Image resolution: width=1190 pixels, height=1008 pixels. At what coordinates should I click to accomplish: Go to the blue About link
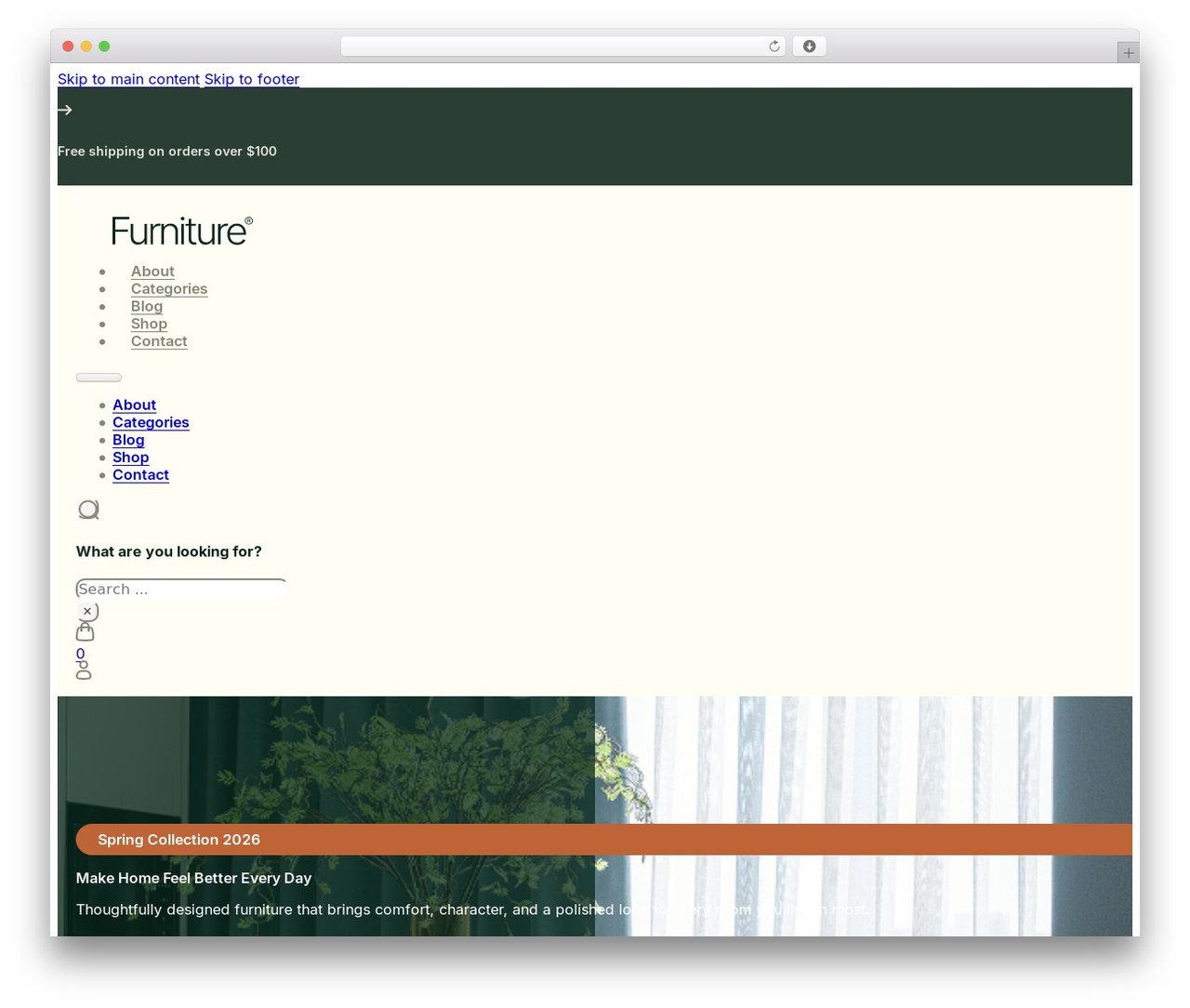point(134,405)
